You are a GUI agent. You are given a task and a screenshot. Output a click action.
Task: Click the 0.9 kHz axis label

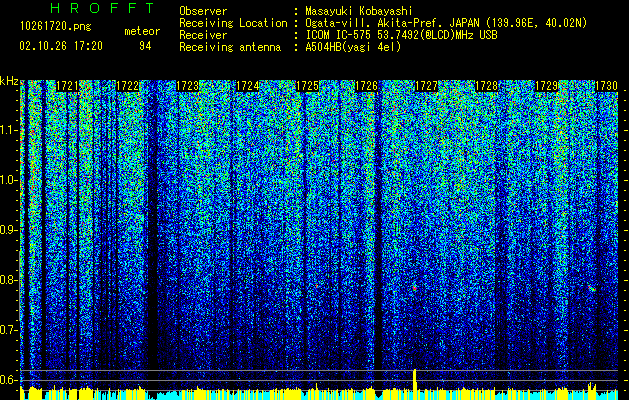[9, 230]
